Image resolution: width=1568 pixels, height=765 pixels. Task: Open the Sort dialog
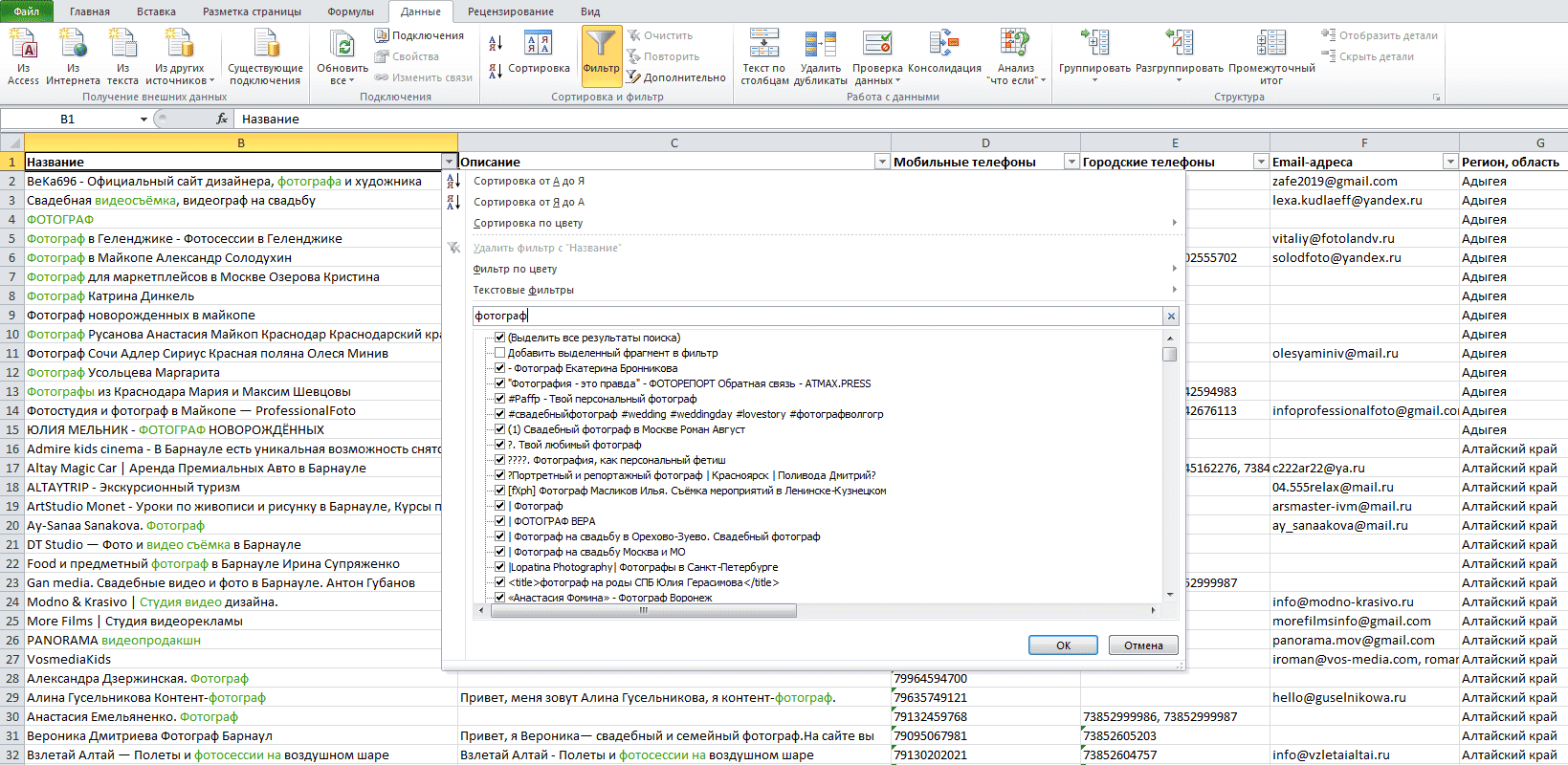point(539,53)
